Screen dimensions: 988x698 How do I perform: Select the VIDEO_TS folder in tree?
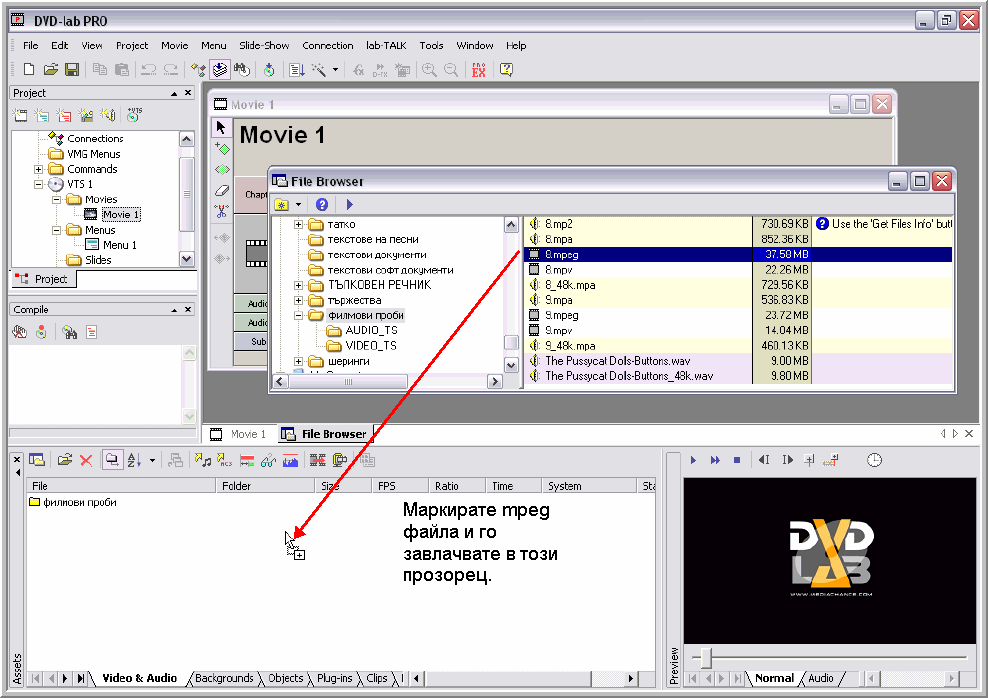coord(371,345)
